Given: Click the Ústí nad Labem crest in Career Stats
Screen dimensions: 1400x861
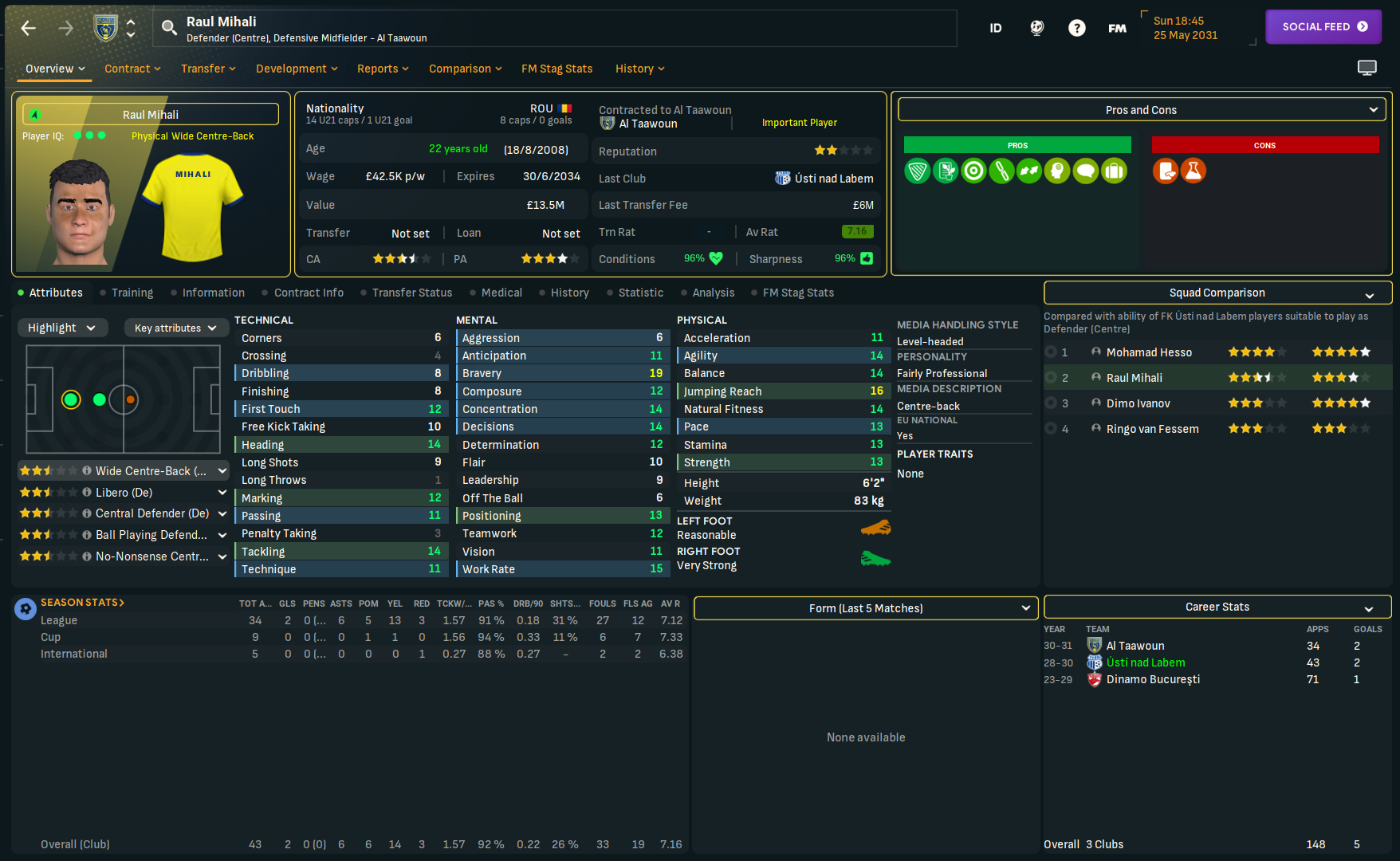Looking at the screenshot, I should pyautogui.click(x=1095, y=662).
